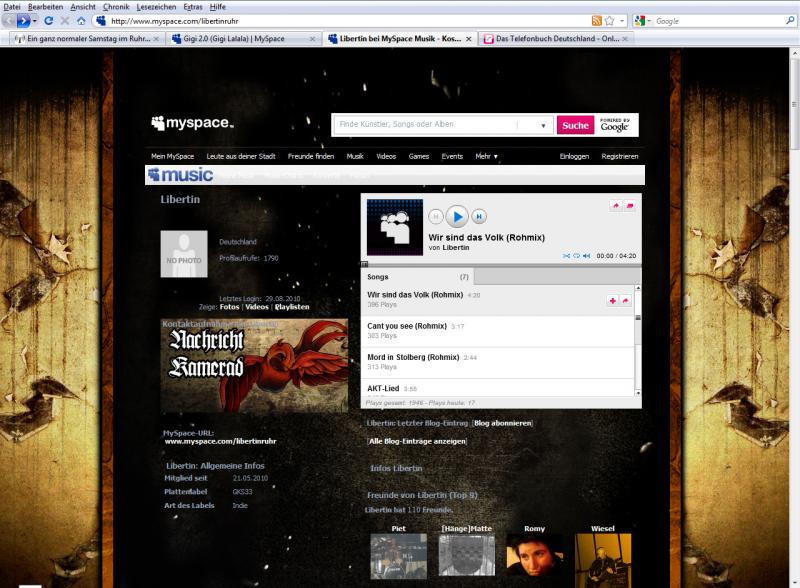Click the RSS feed icon in the address bar
Image resolution: width=800 pixels, height=588 pixels.
pyautogui.click(x=597, y=21)
